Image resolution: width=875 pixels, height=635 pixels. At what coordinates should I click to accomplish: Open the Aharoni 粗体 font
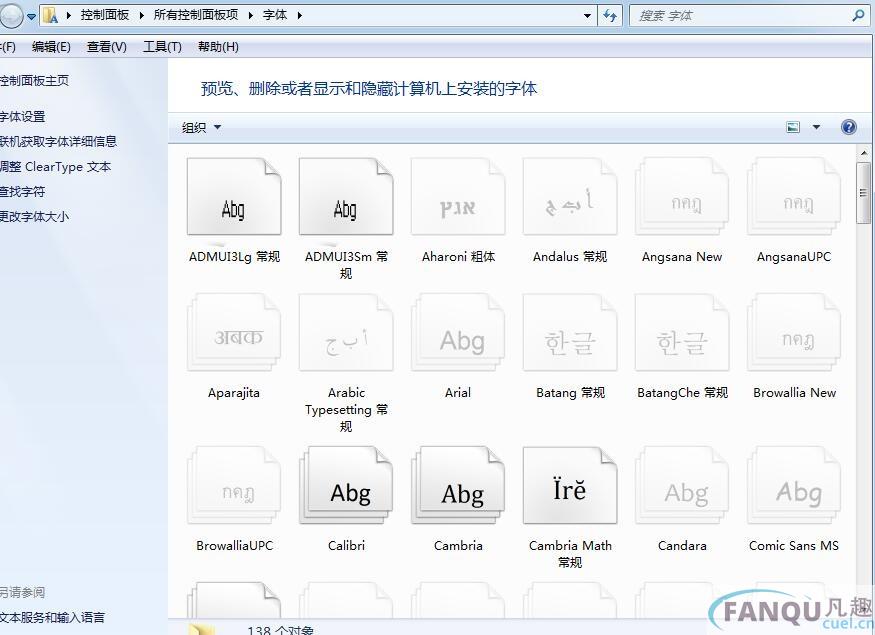458,196
